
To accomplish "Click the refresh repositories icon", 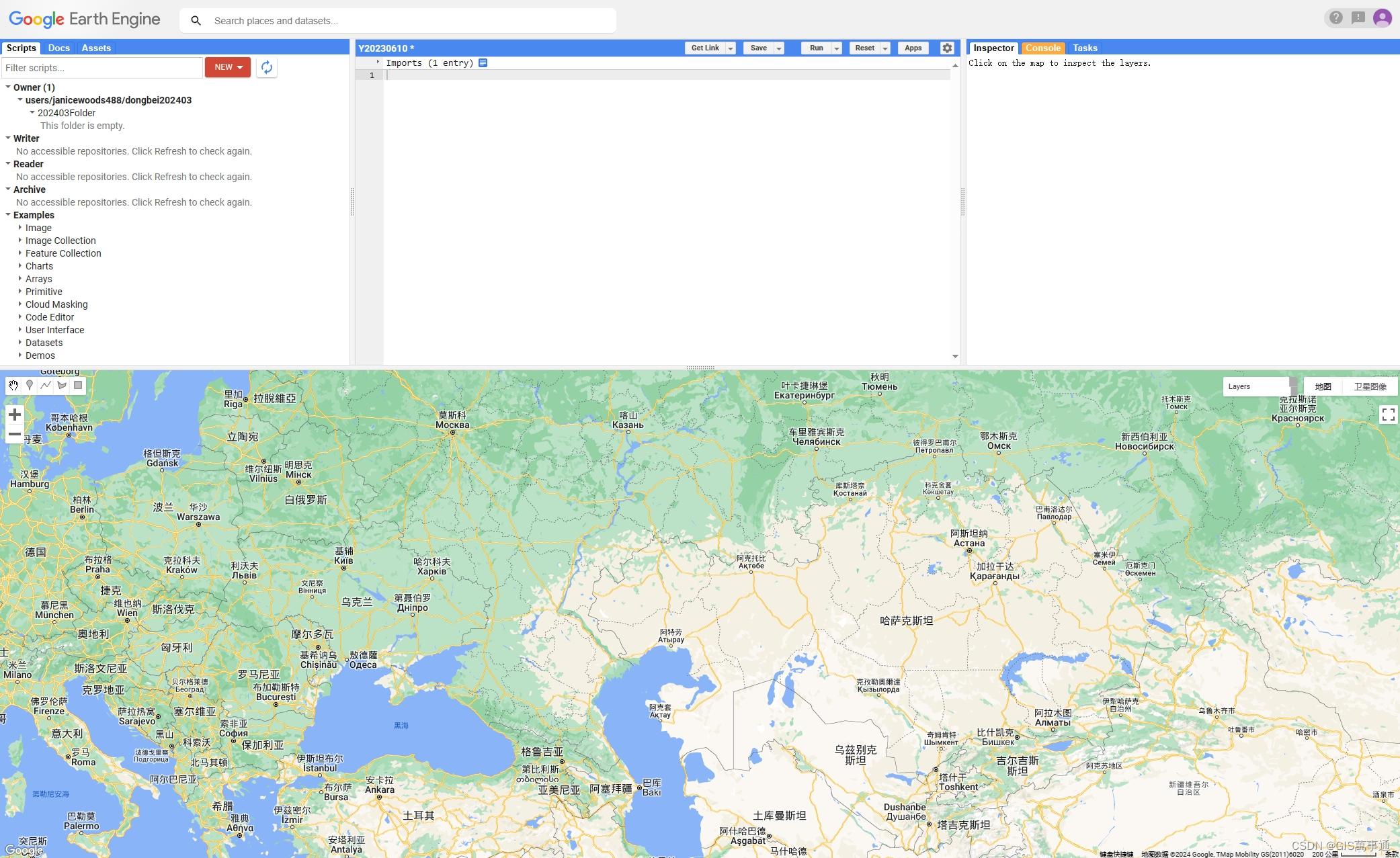I will [267, 67].
